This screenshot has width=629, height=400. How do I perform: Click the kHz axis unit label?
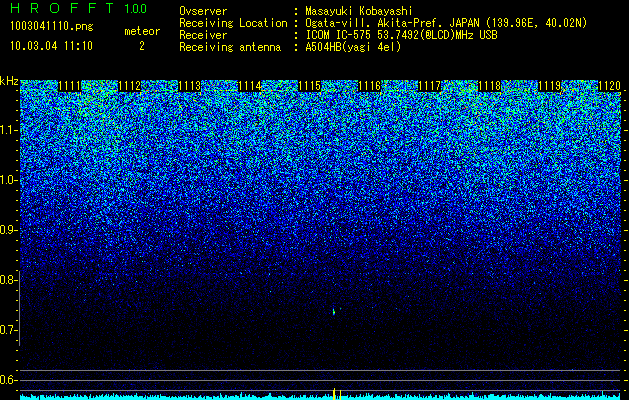[9, 81]
